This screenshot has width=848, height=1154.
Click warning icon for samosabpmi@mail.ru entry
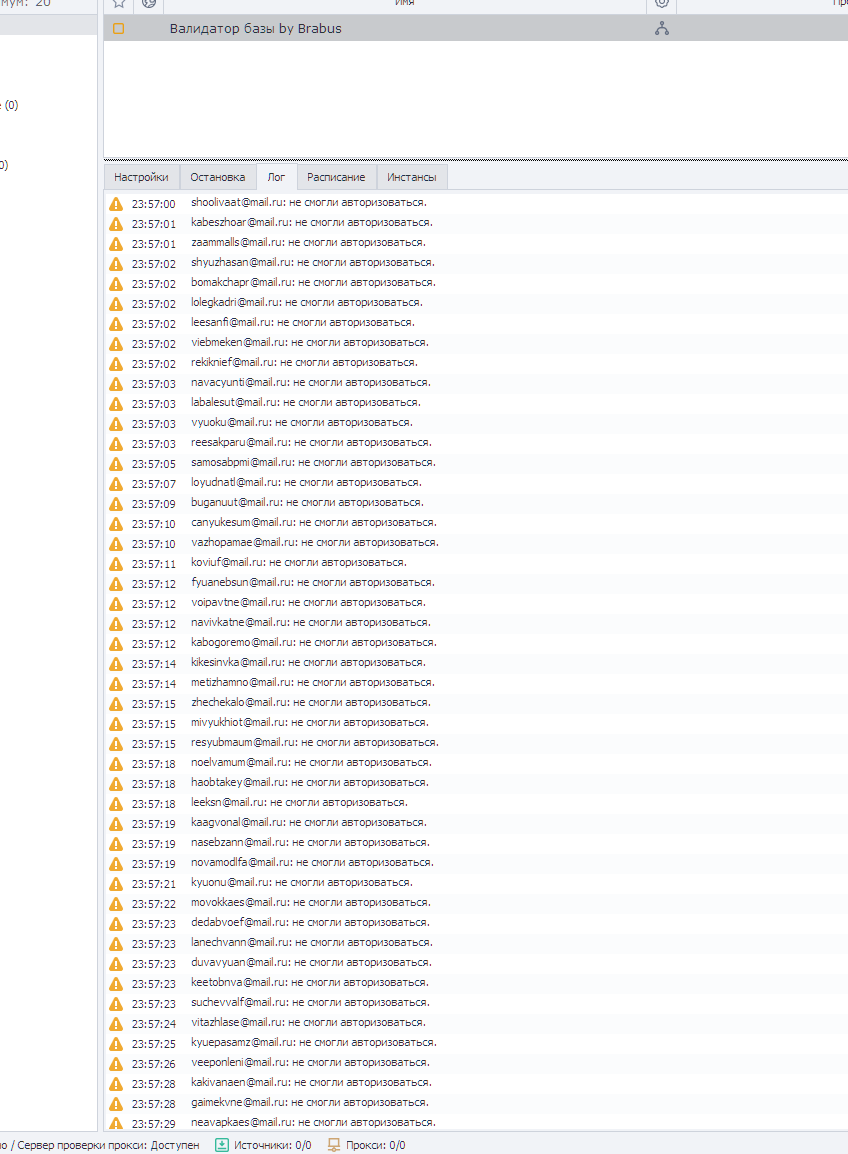(x=116, y=464)
